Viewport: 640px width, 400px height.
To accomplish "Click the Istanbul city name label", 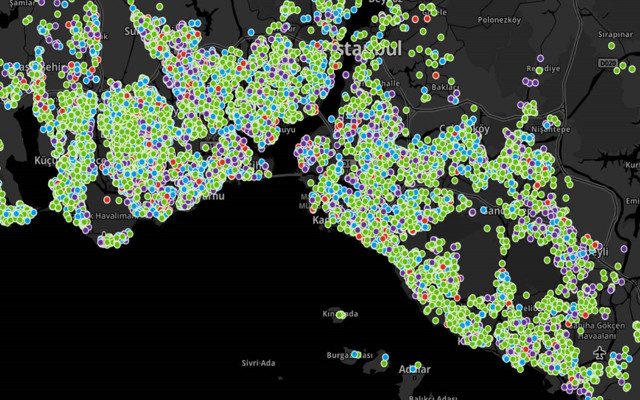I will click(x=352, y=47).
